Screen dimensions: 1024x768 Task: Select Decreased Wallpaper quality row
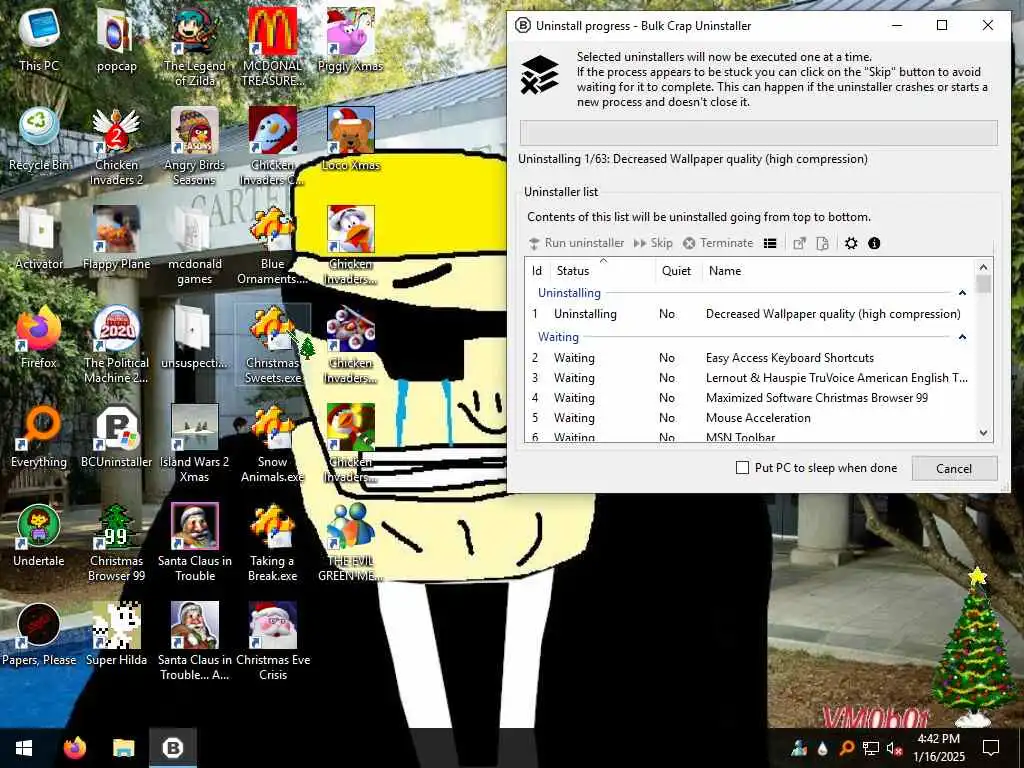[x=750, y=313]
